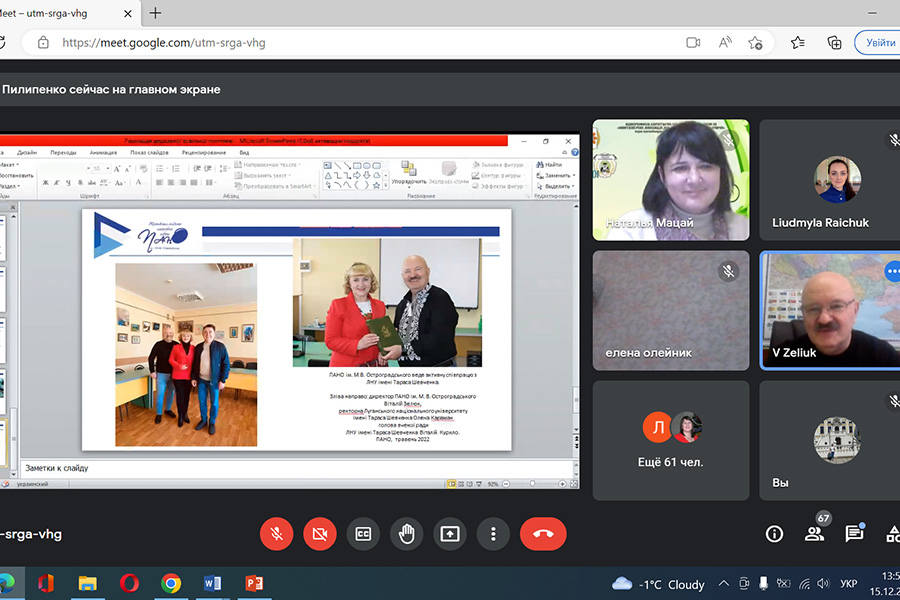Leave the call with red hang-up button
The image size is (900, 600).
pyautogui.click(x=543, y=534)
